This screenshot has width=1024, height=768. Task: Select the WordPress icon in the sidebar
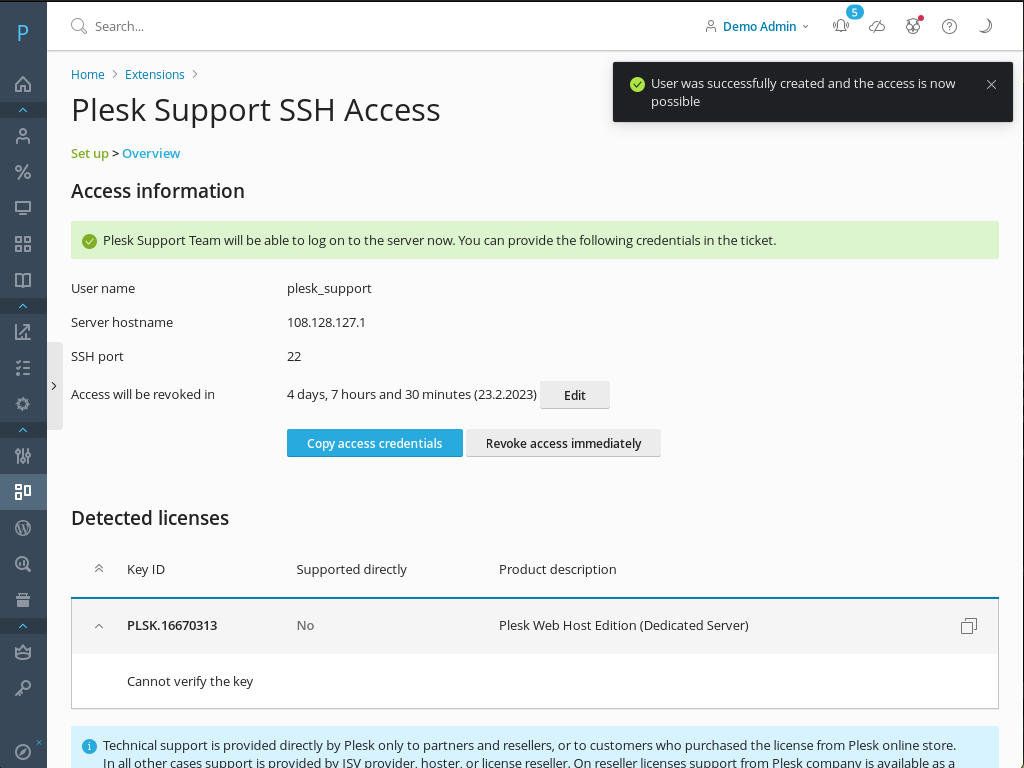pos(23,527)
